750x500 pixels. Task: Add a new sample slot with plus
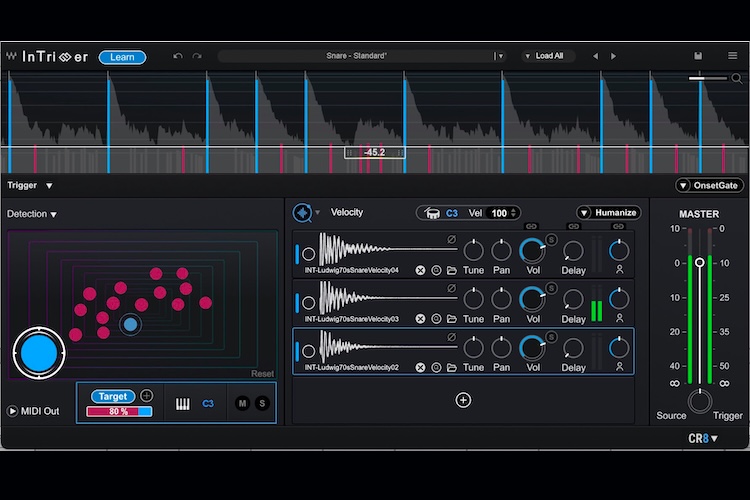pos(463,400)
